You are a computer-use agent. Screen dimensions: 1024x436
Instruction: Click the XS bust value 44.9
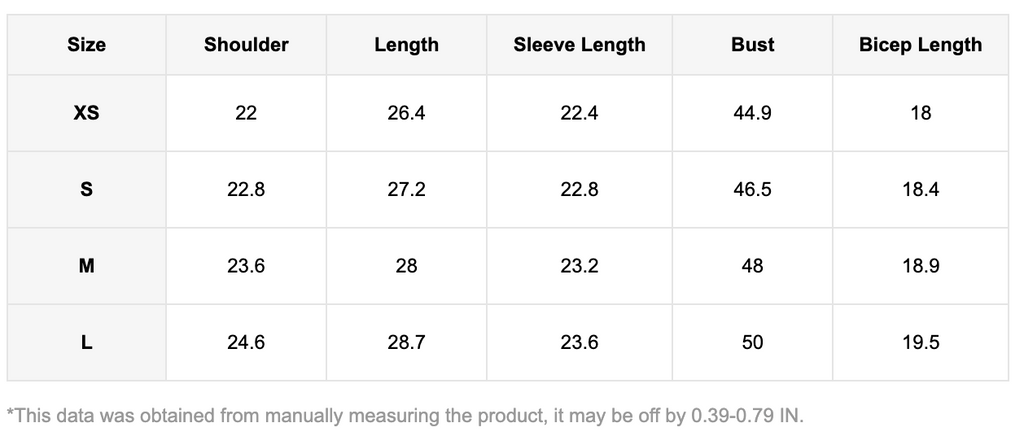752,113
